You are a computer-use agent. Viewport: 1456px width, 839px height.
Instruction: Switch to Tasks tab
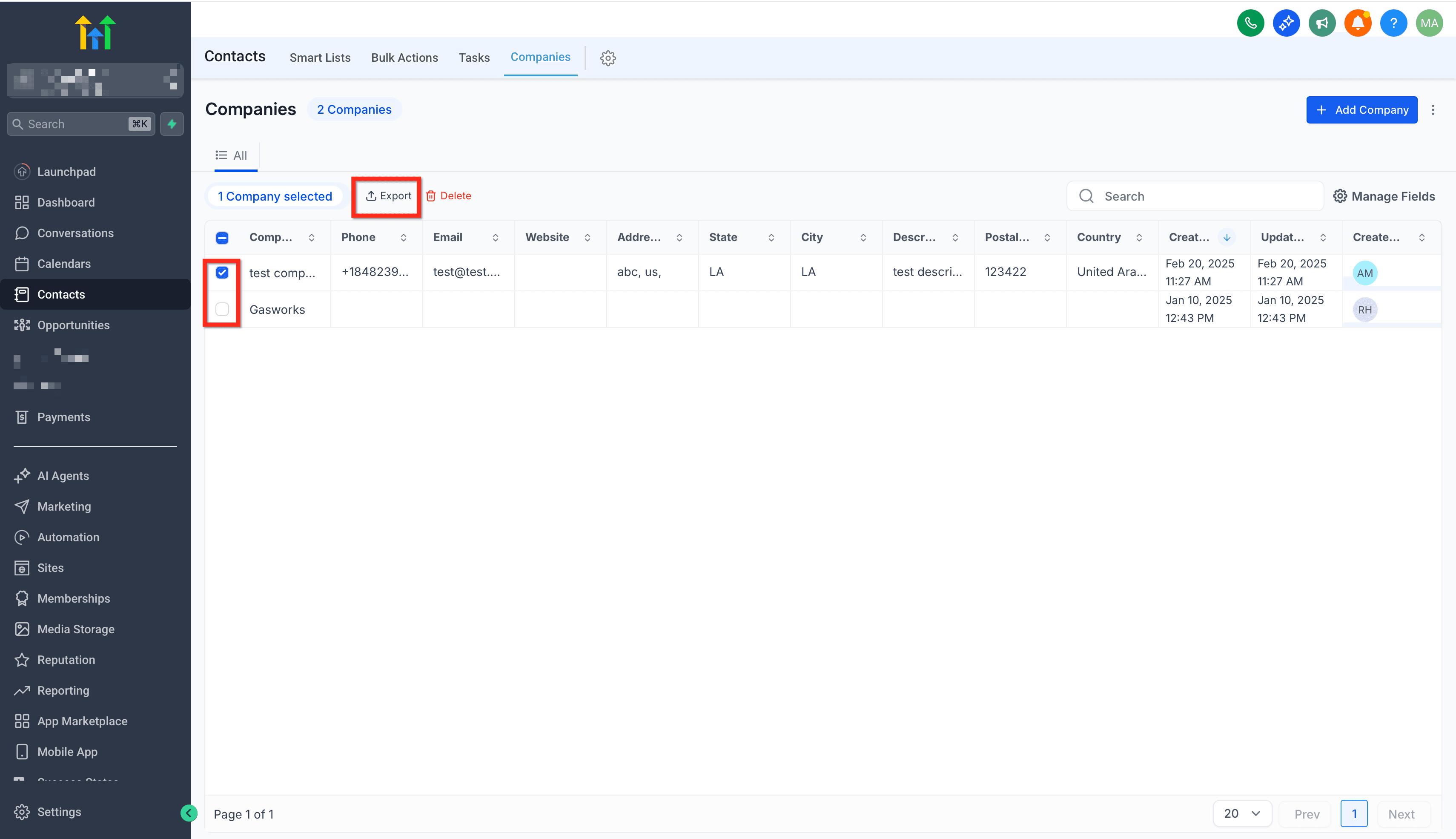point(474,57)
